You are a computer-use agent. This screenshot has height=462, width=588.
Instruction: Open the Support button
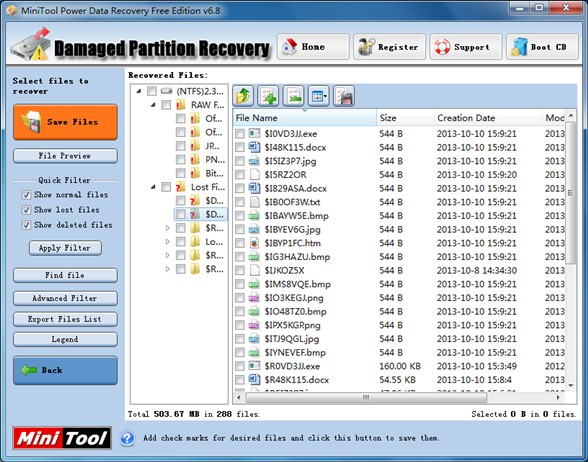point(466,46)
